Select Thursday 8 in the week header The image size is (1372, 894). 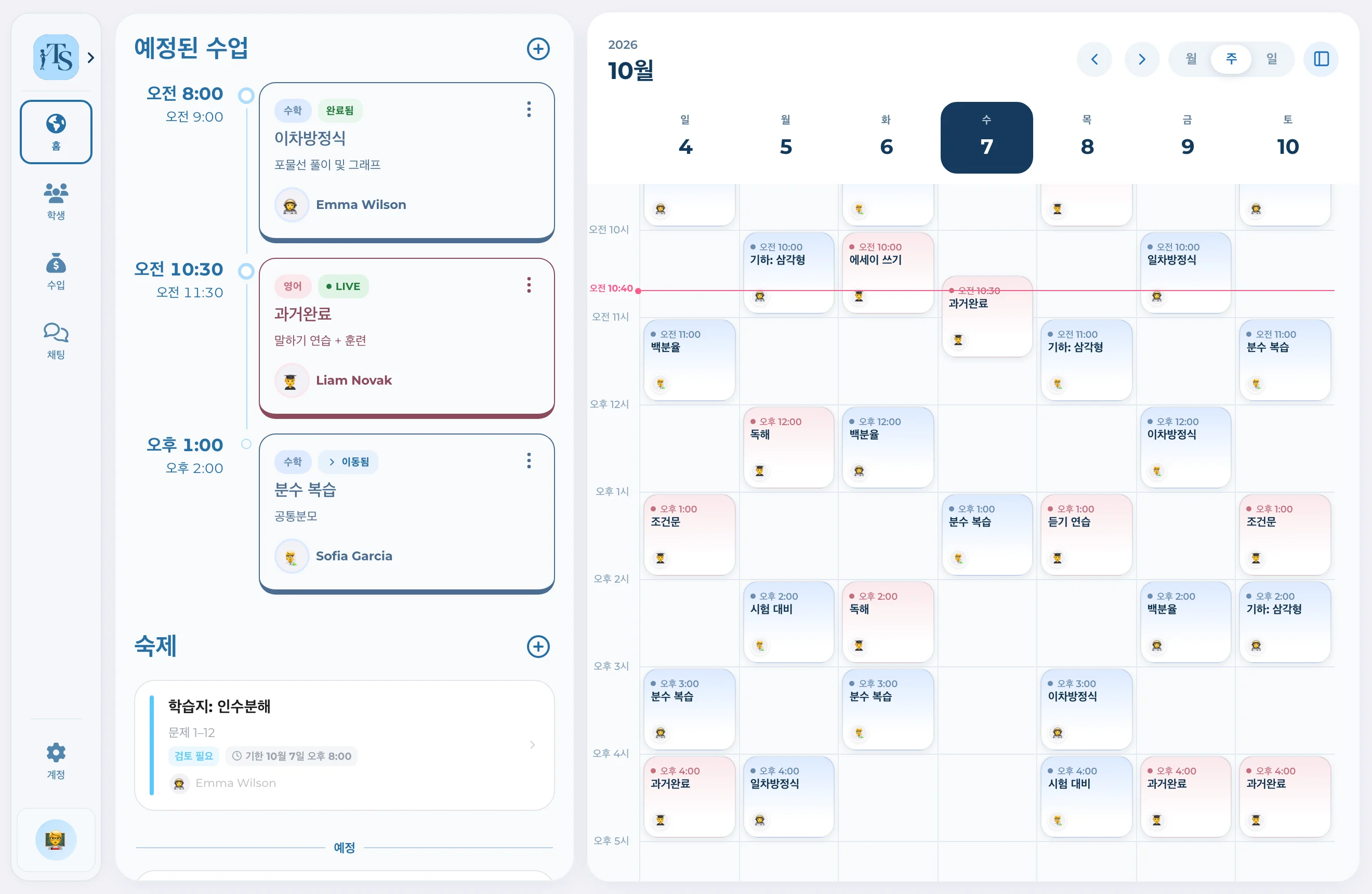1087,137
